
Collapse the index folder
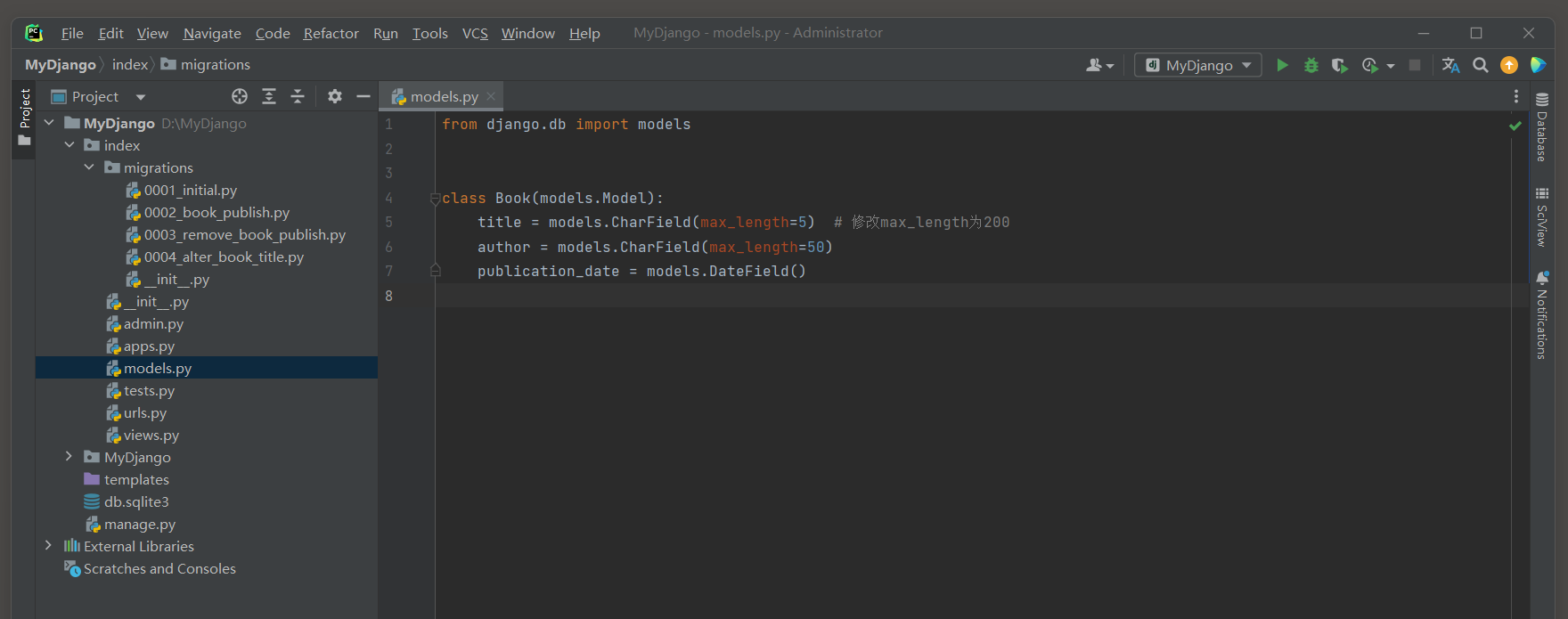point(69,145)
